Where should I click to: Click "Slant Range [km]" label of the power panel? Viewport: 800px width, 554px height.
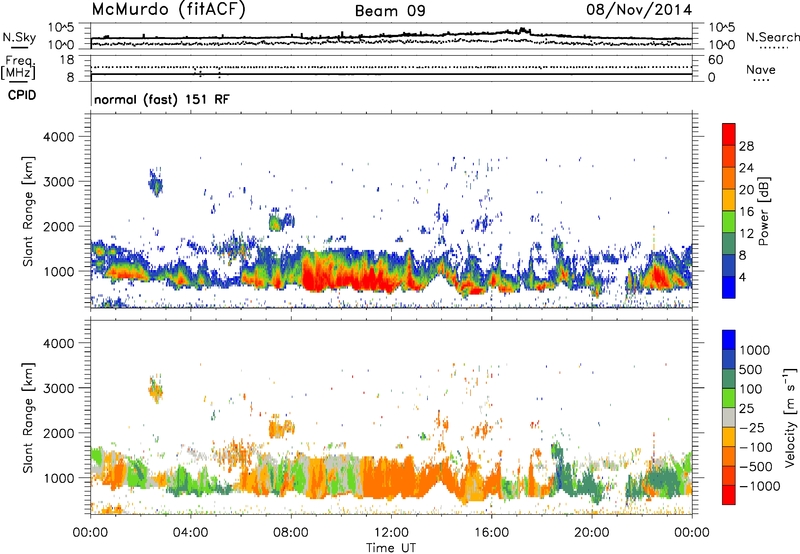coord(28,211)
